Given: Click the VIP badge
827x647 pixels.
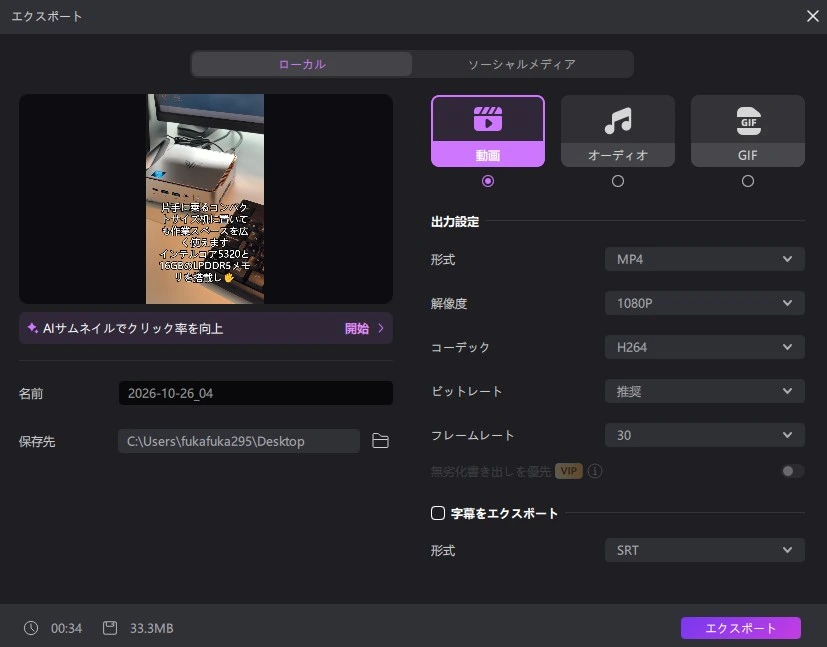Looking at the screenshot, I should click(x=569, y=471).
